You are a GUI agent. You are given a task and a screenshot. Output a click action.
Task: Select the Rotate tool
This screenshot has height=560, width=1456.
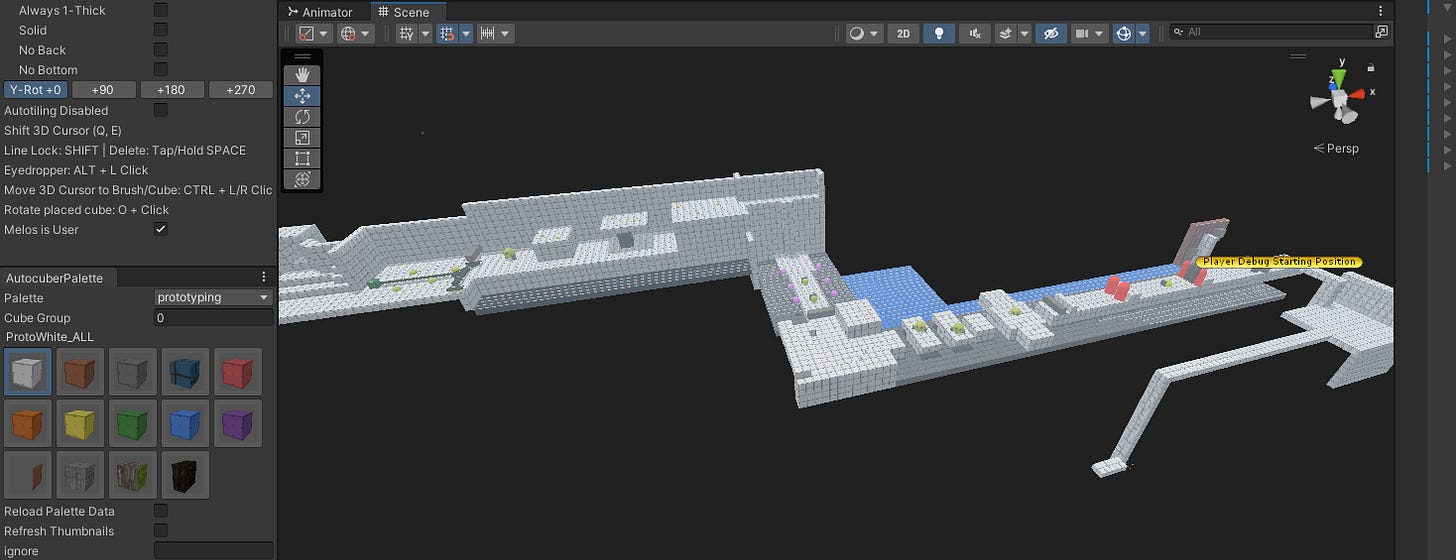[x=303, y=117]
